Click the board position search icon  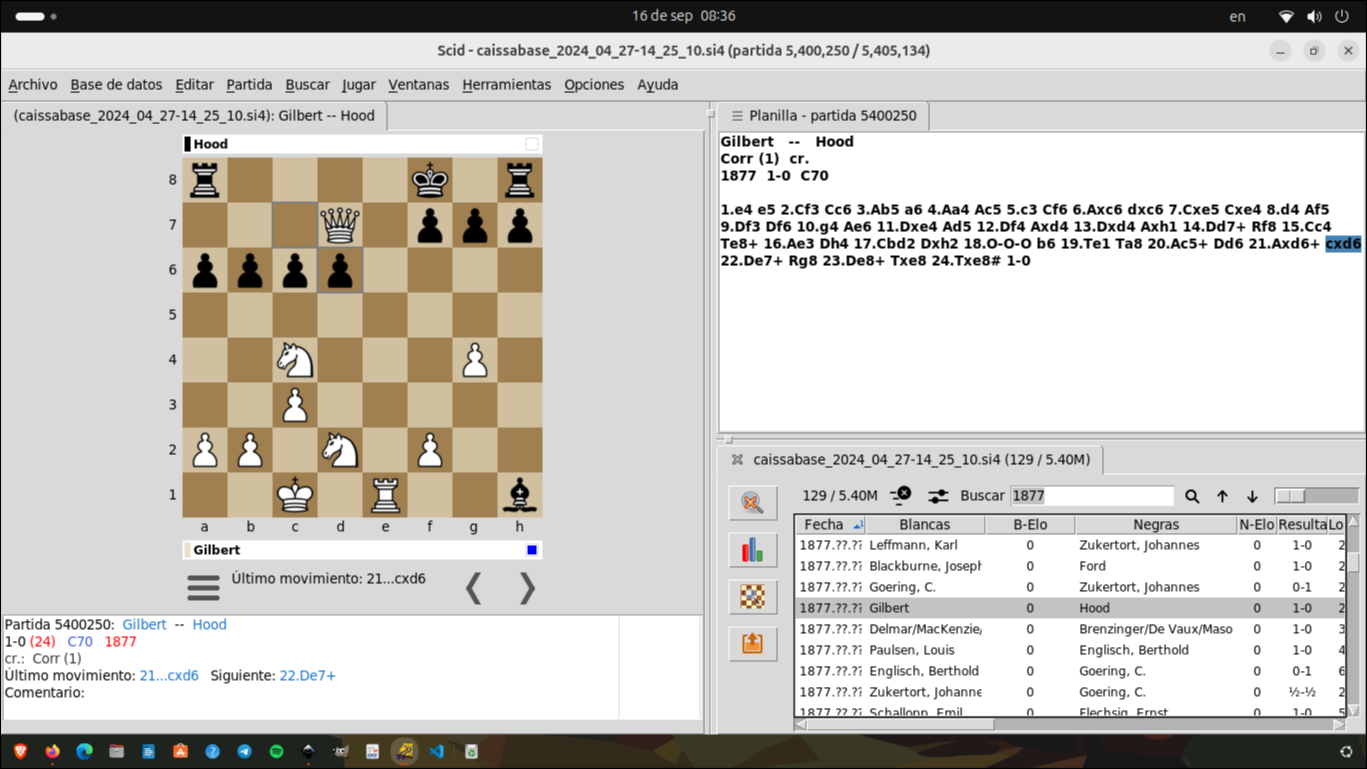pyautogui.click(x=752, y=597)
